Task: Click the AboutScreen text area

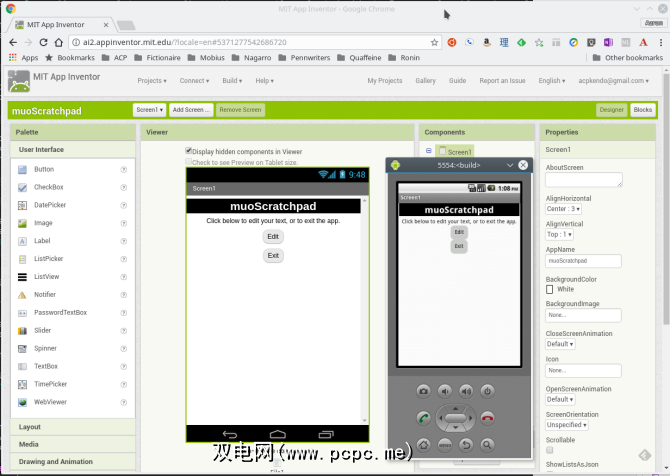Action: [x=584, y=179]
